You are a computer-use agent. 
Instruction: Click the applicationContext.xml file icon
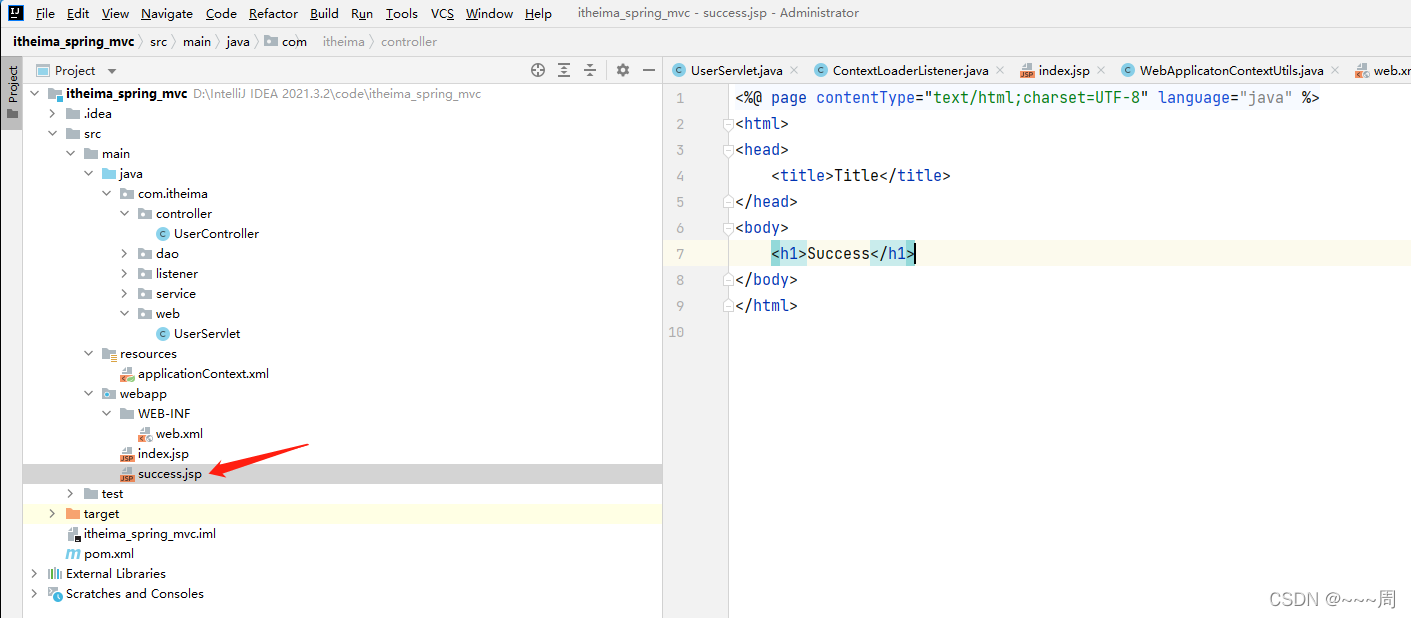click(127, 374)
